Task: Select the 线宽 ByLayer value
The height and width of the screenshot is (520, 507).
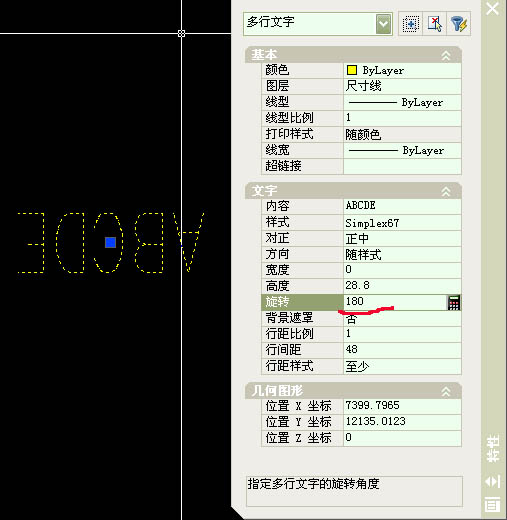Action: coord(402,150)
